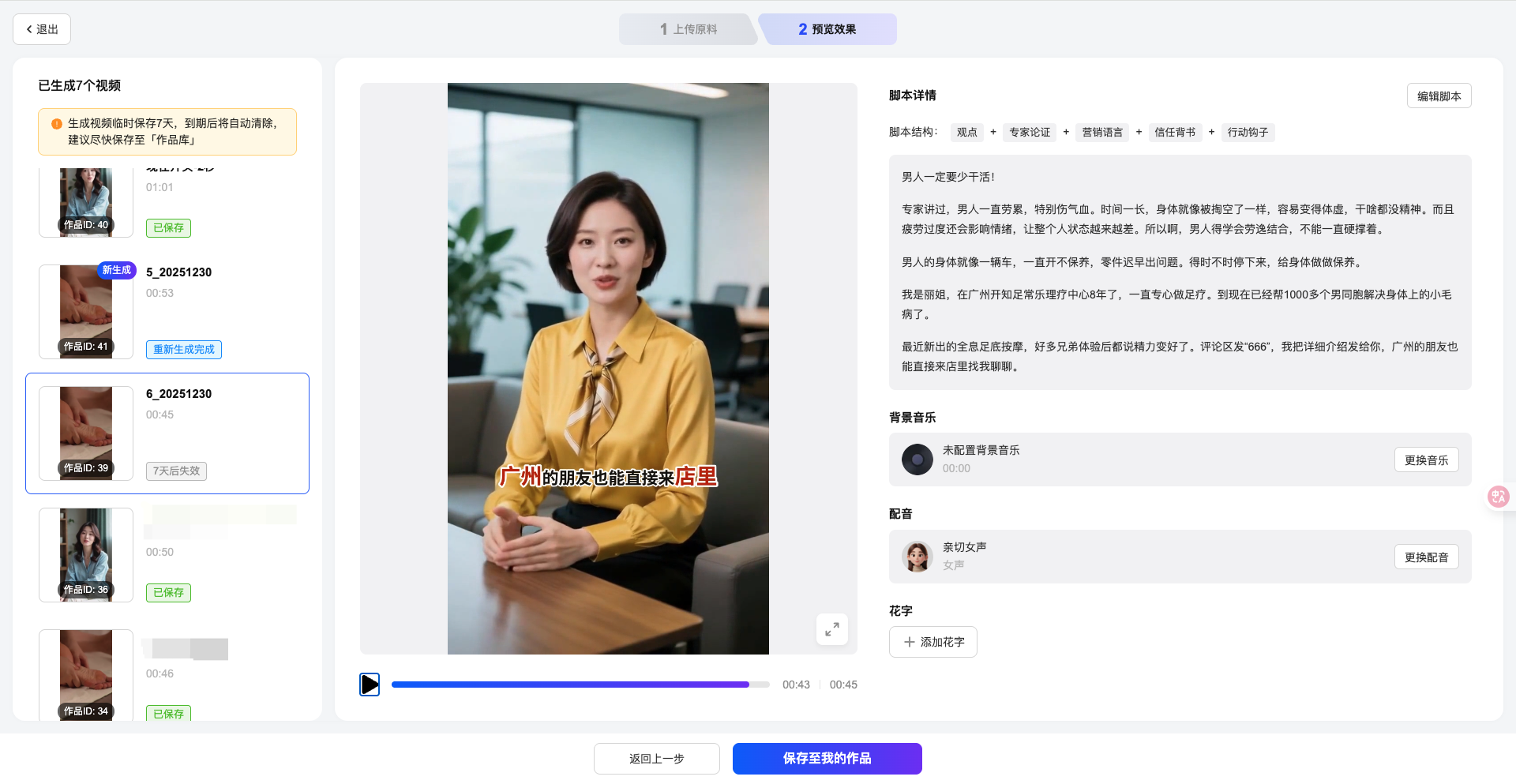Open thumbnail of 作品ID: 40

point(86,202)
